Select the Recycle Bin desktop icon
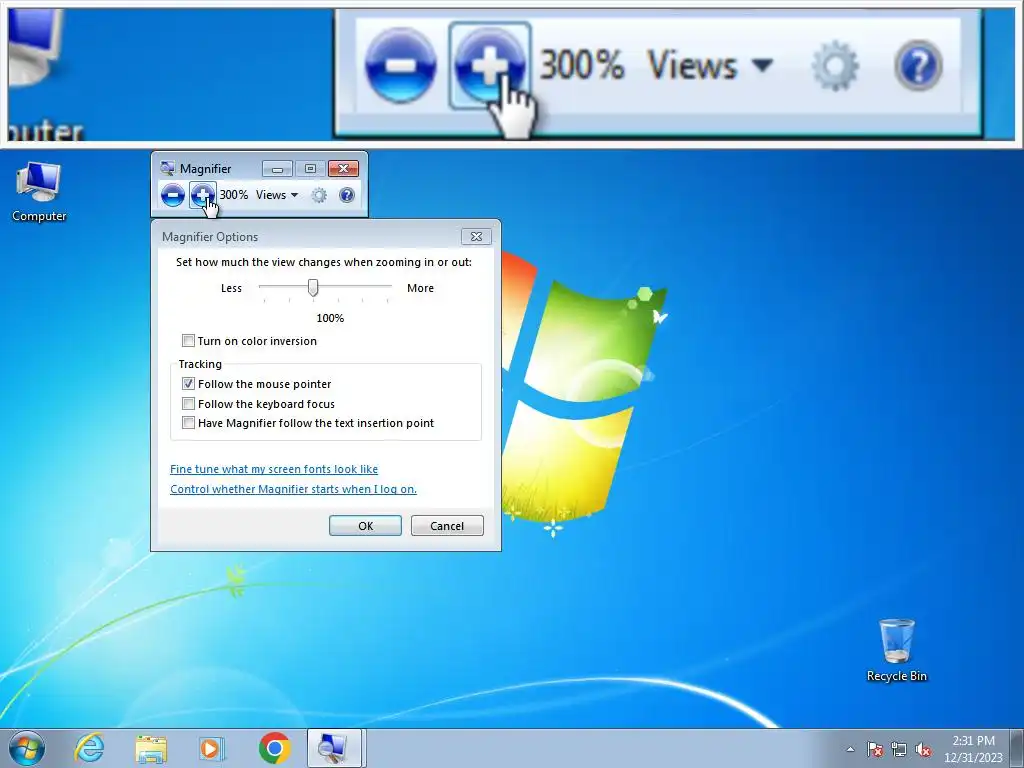The image size is (1024, 768). 897,650
